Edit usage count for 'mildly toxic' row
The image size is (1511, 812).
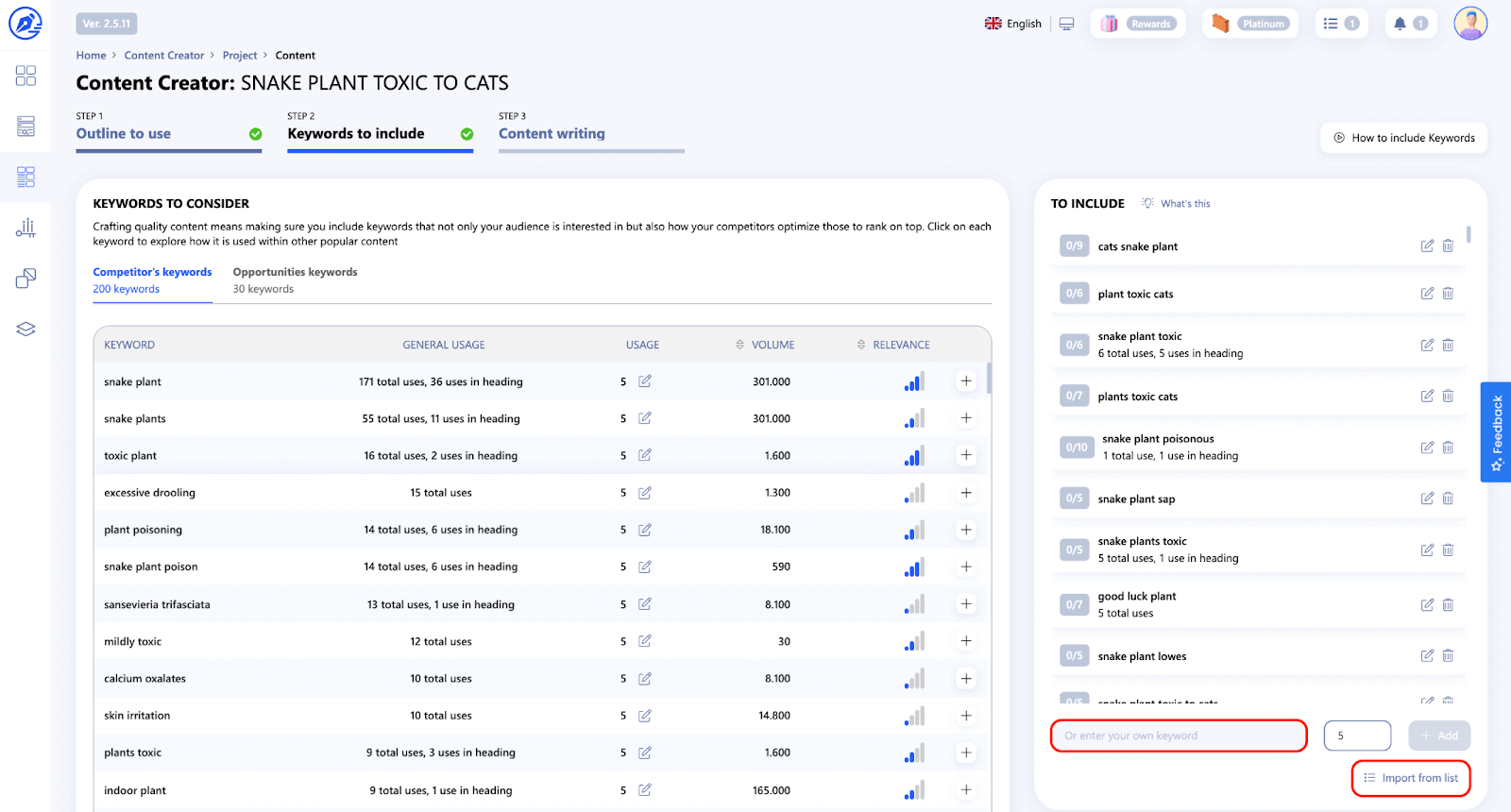[x=645, y=641]
